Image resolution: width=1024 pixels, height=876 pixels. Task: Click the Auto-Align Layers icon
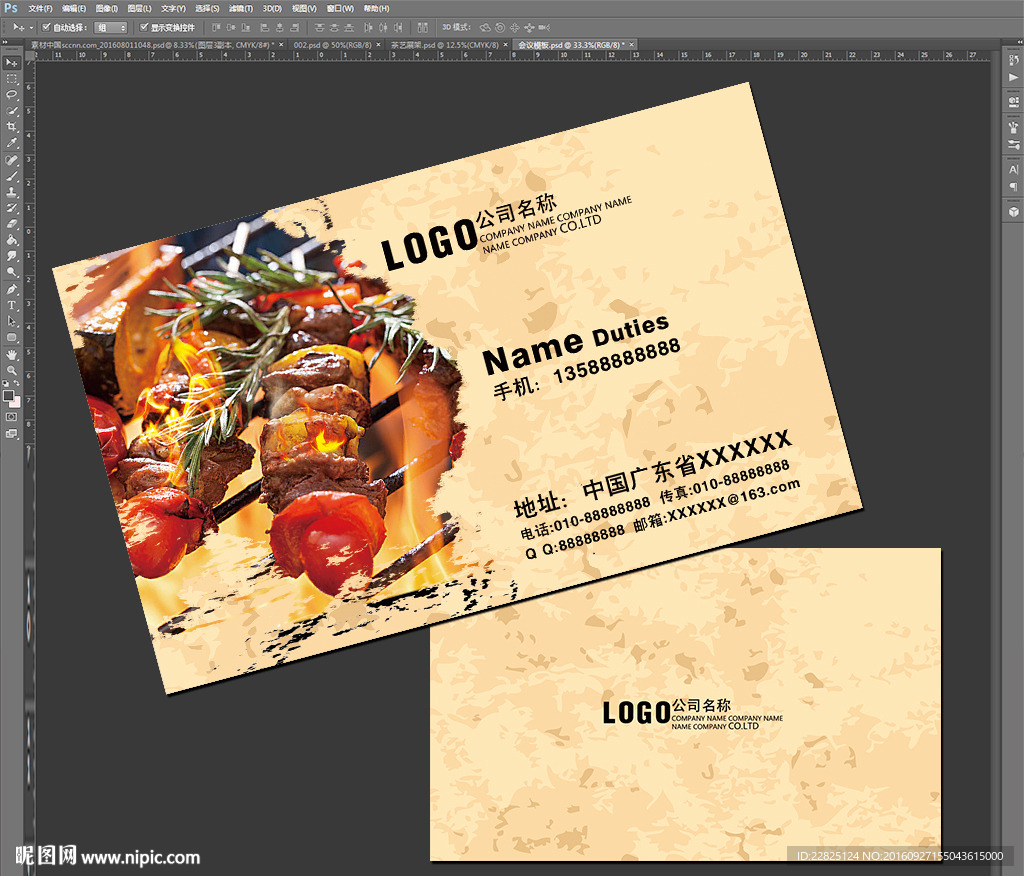(423, 27)
